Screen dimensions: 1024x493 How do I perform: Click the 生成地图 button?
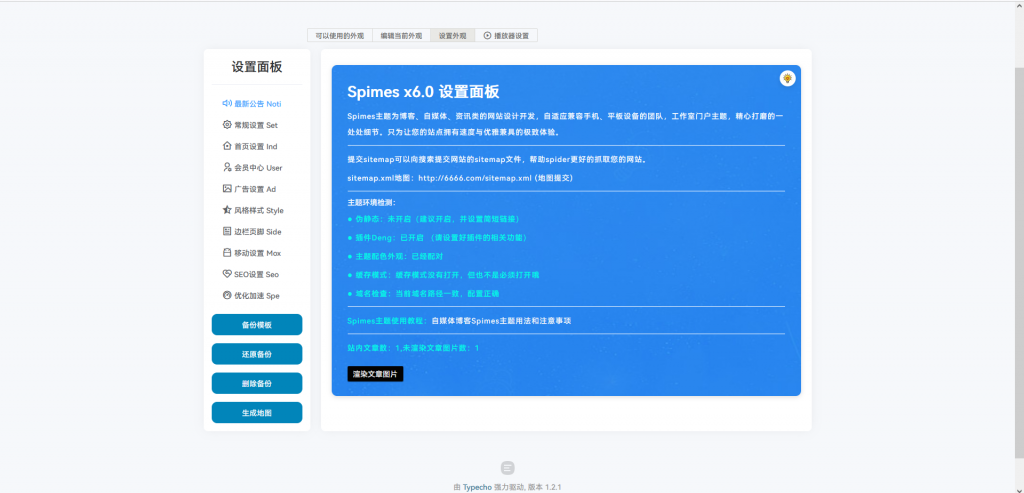pos(257,413)
